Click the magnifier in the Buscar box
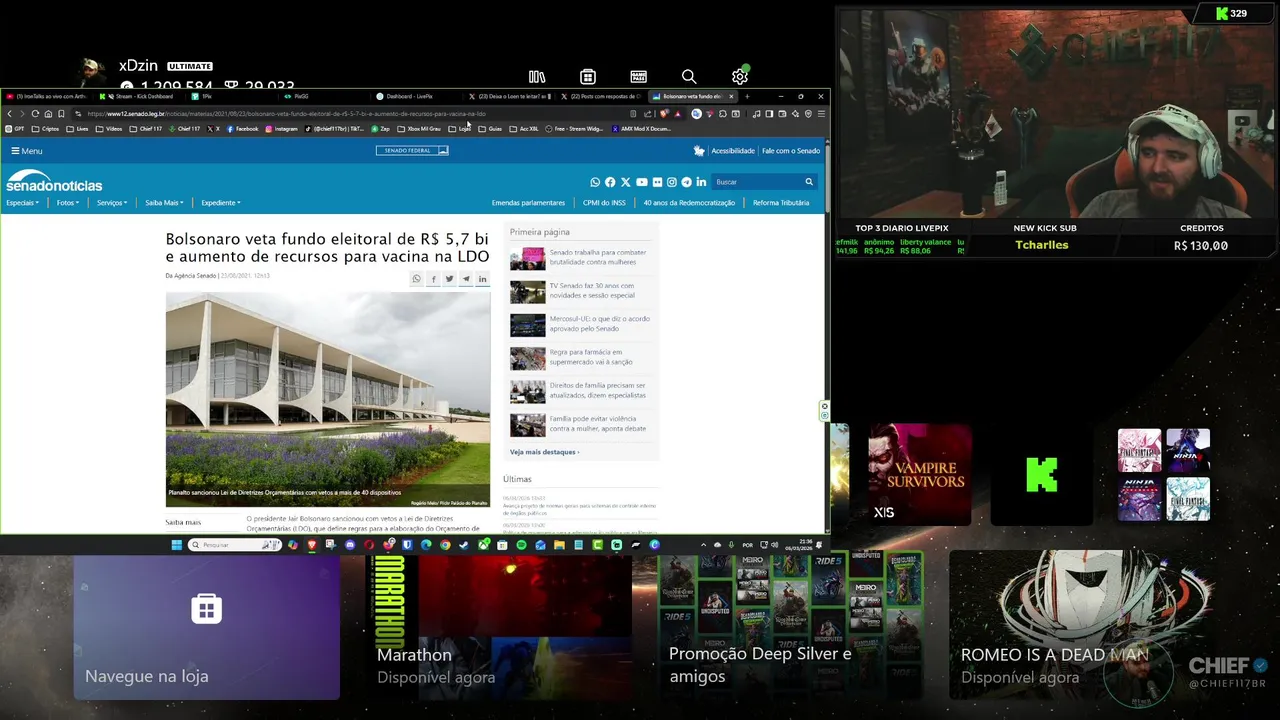The image size is (1280, 720). [x=809, y=182]
